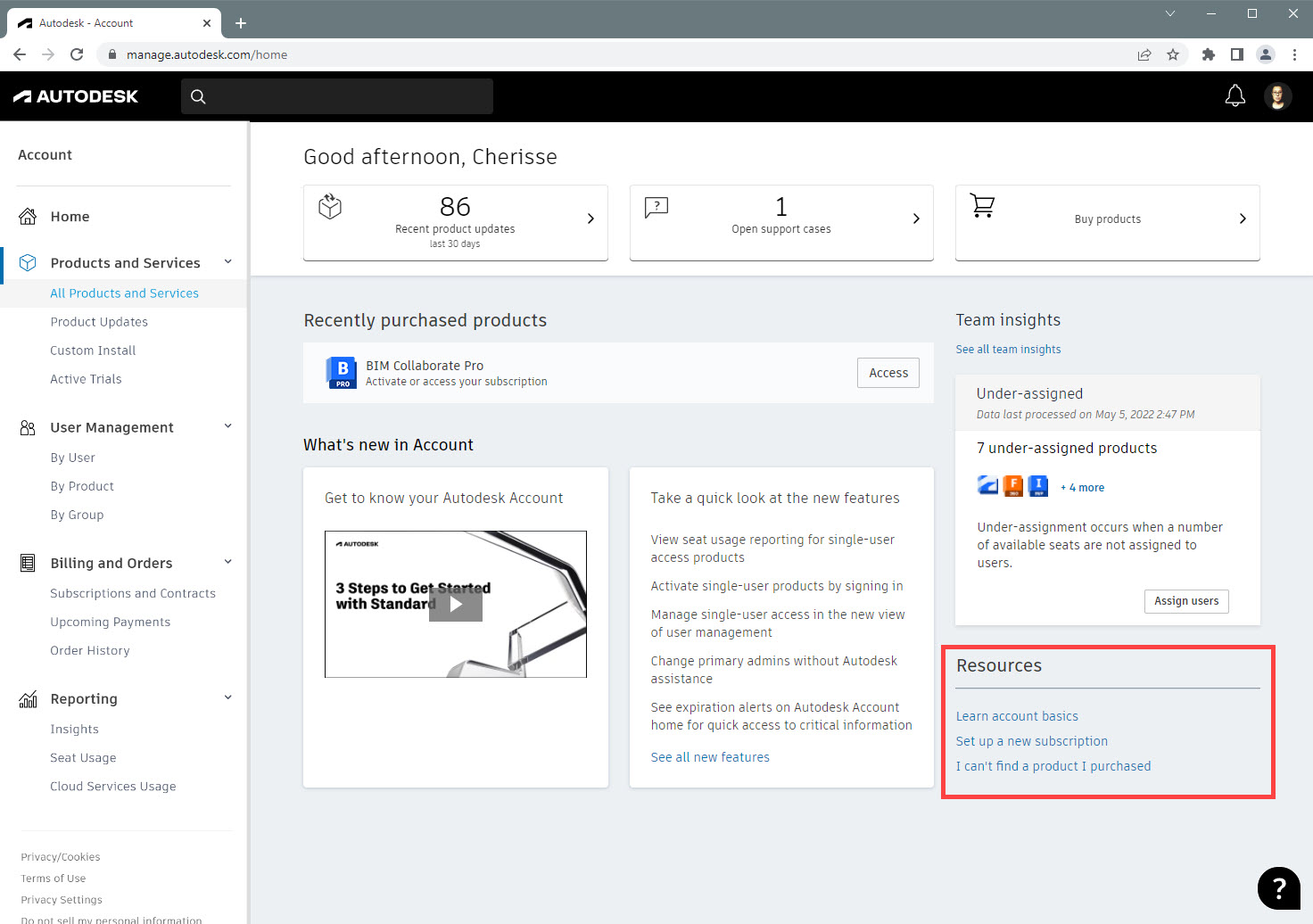The width and height of the screenshot is (1313, 924).
Task: Open Buy products card arrow
Action: 1243,219
